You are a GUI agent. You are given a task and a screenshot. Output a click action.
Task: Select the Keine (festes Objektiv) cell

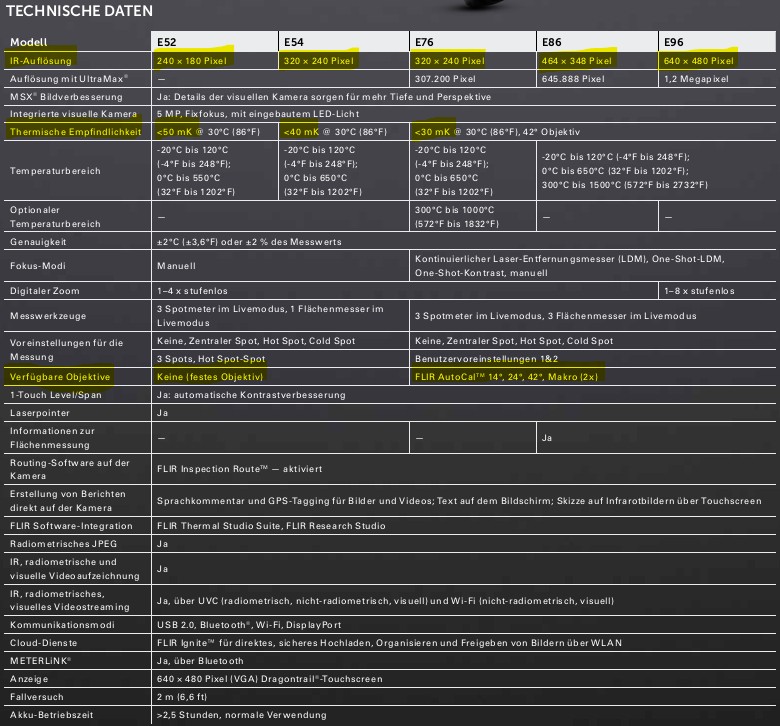pyautogui.click(x=209, y=377)
